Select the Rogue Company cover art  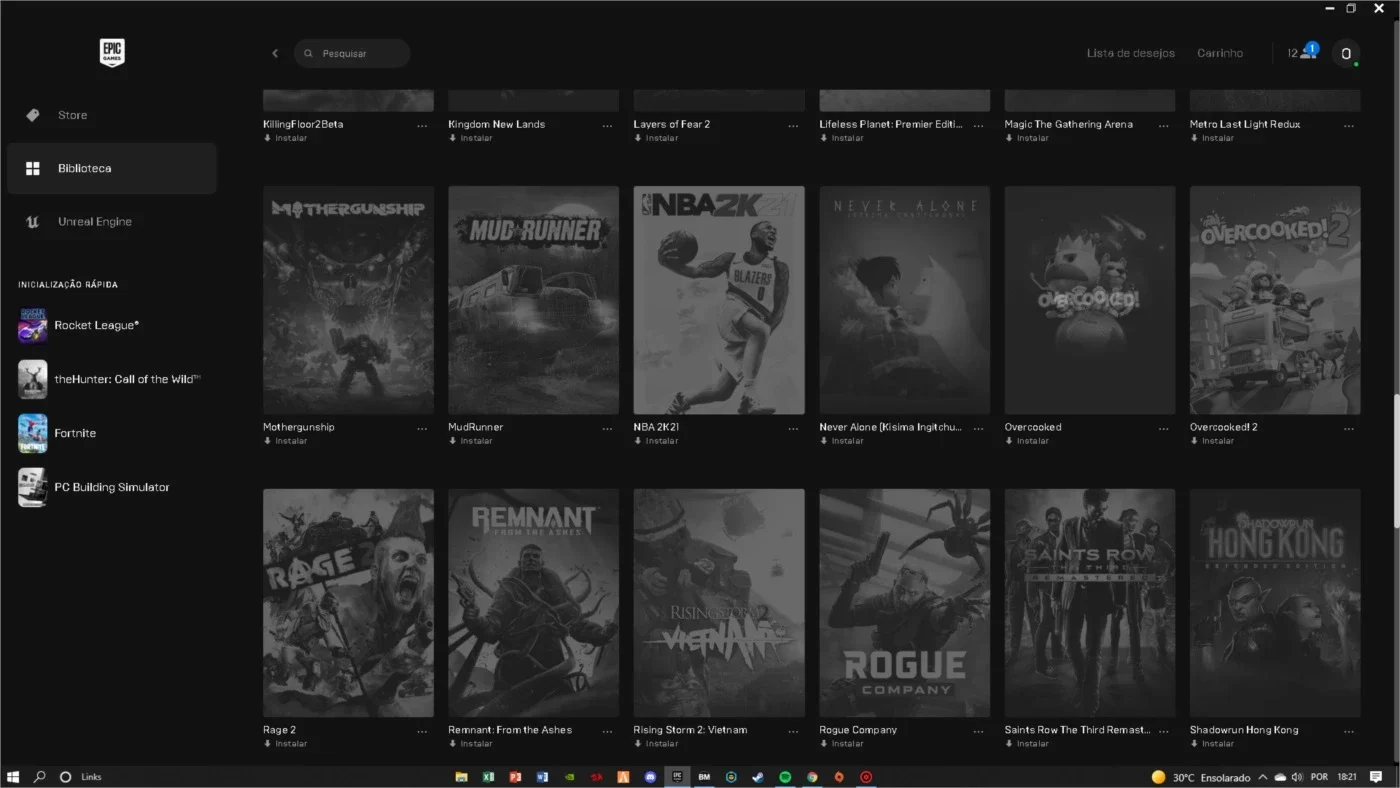pyautogui.click(x=904, y=603)
